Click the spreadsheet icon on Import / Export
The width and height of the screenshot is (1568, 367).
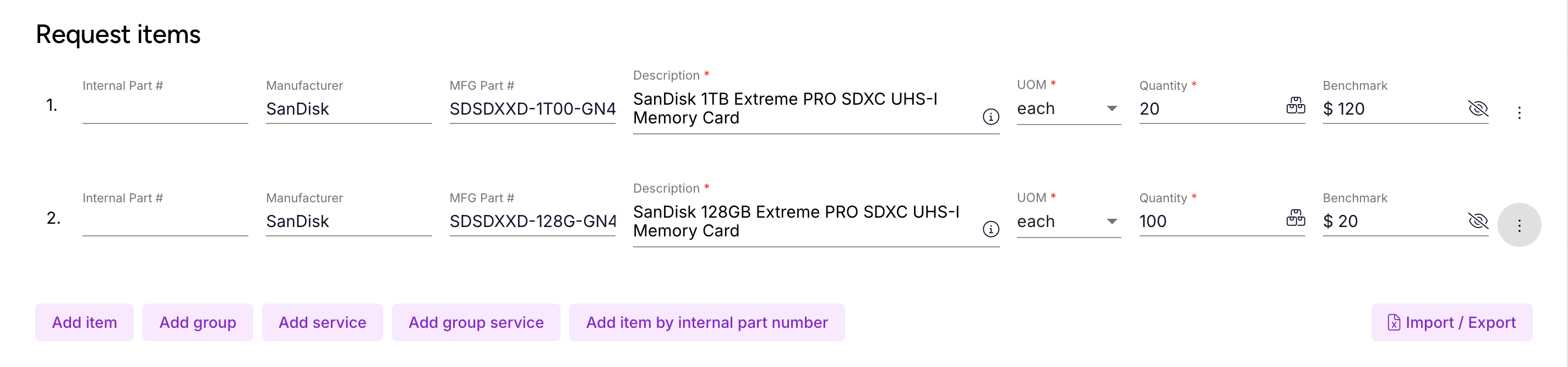tap(1393, 322)
